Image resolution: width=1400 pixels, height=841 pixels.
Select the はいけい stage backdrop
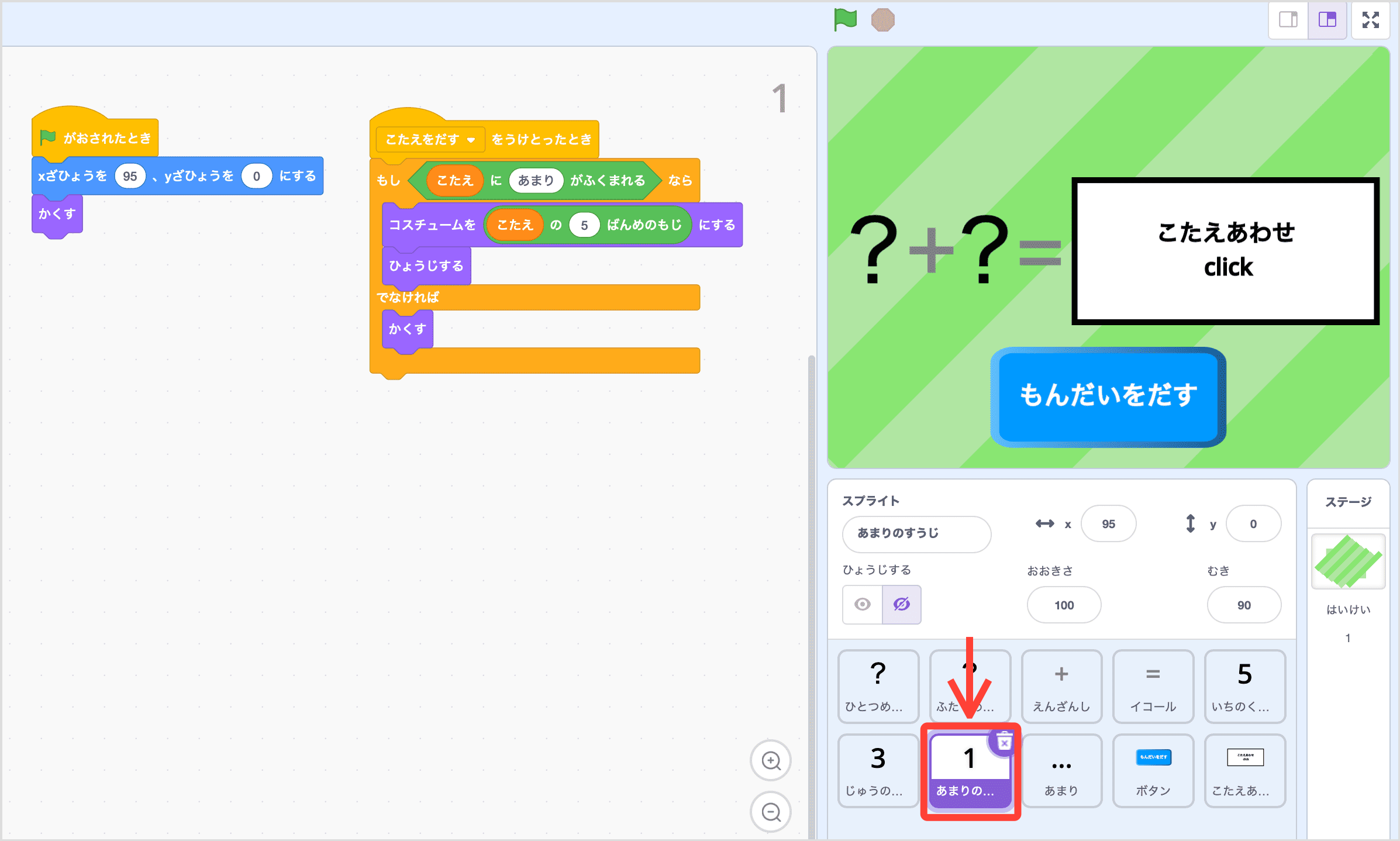click(x=1347, y=561)
